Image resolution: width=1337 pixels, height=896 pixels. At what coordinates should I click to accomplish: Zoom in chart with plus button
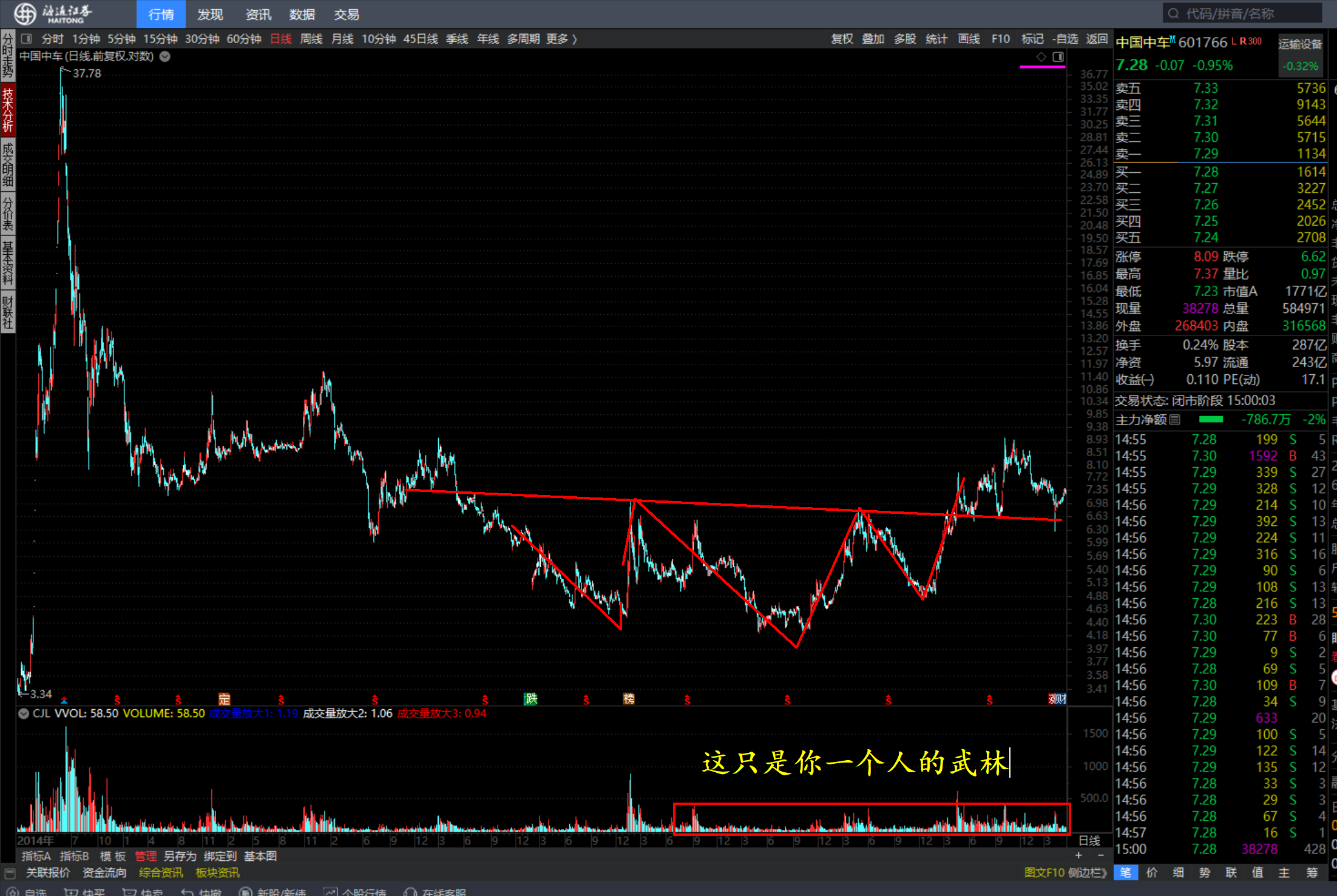pyautogui.click(x=1078, y=855)
